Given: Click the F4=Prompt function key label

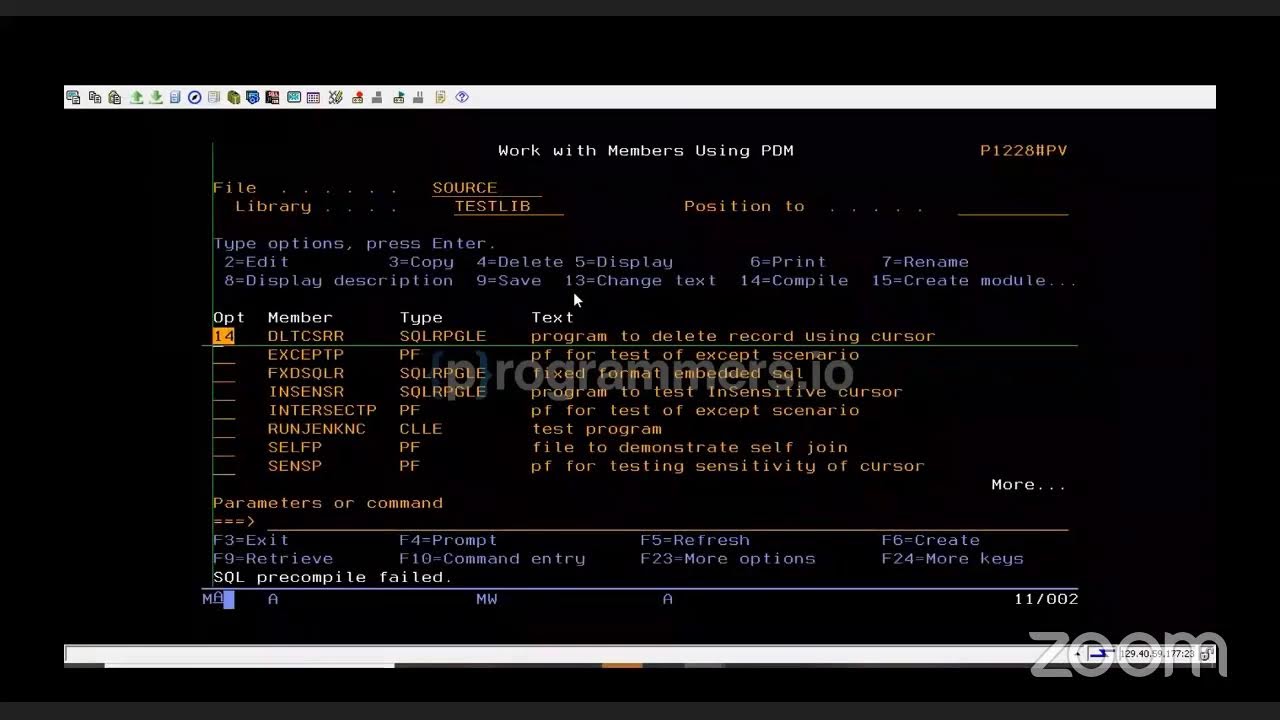Looking at the screenshot, I should point(448,540).
